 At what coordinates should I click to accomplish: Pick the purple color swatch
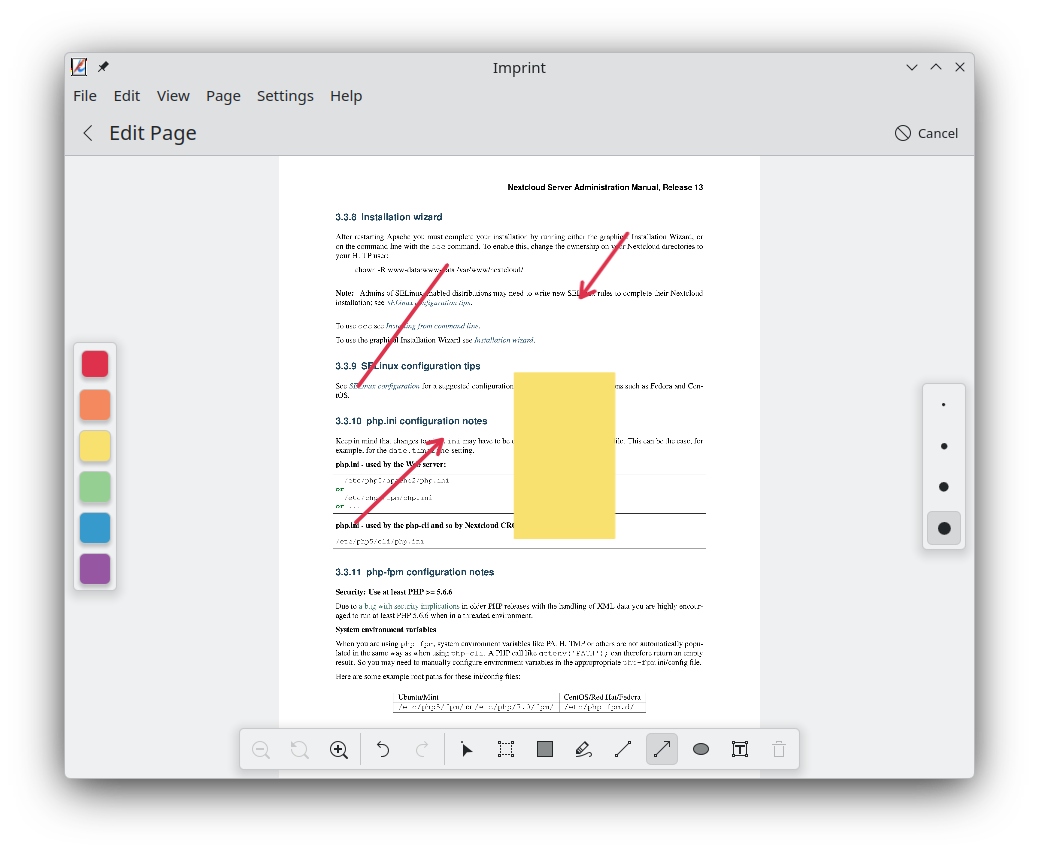(x=95, y=569)
